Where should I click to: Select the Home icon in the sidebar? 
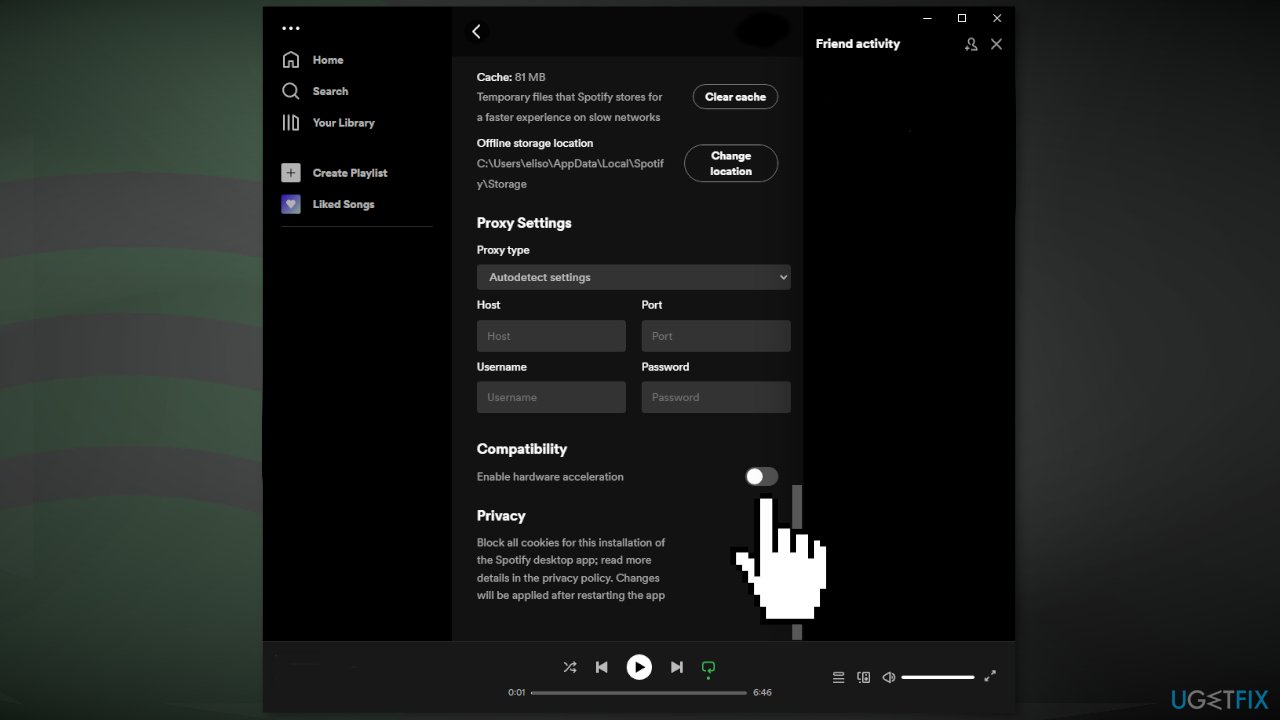pos(290,59)
